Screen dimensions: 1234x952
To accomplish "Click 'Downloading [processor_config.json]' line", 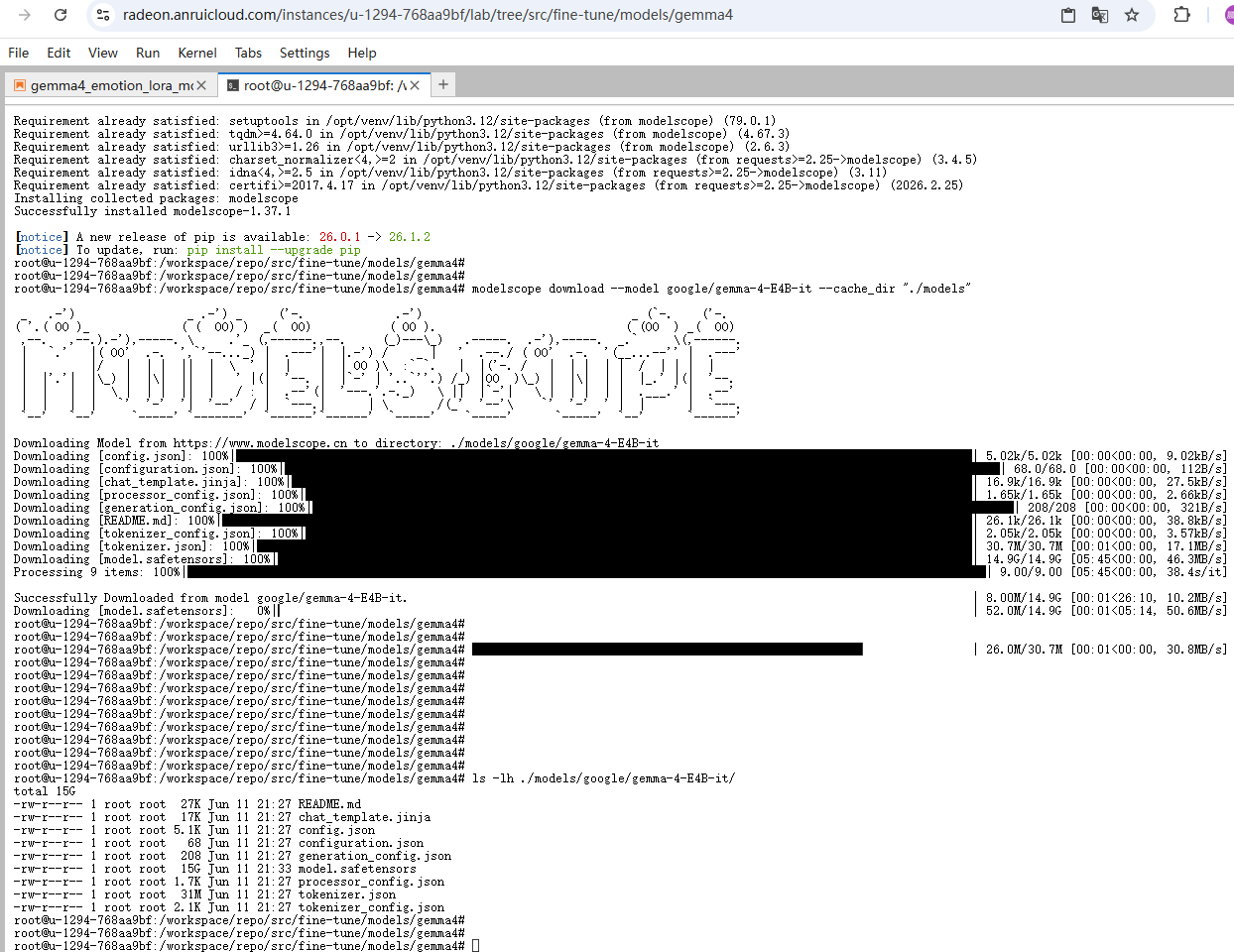I will 620,495.
